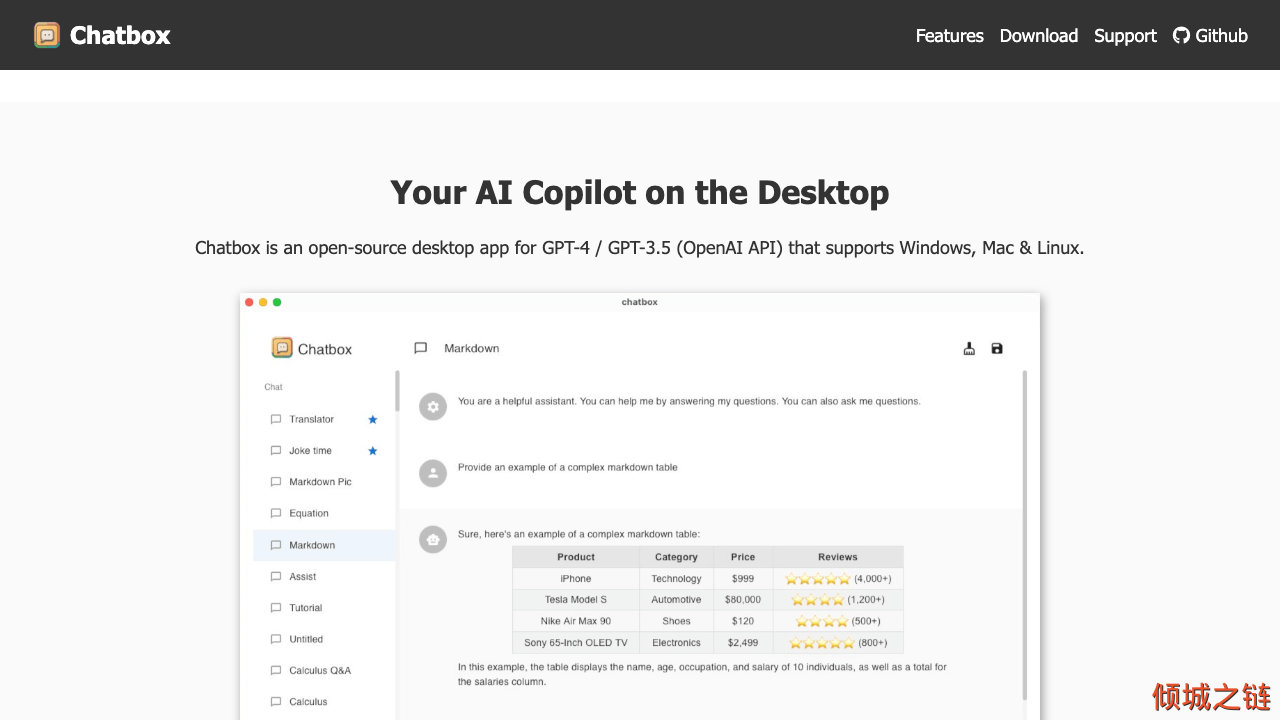Click the Chatbox logo in app sidebar

click(x=282, y=348)
